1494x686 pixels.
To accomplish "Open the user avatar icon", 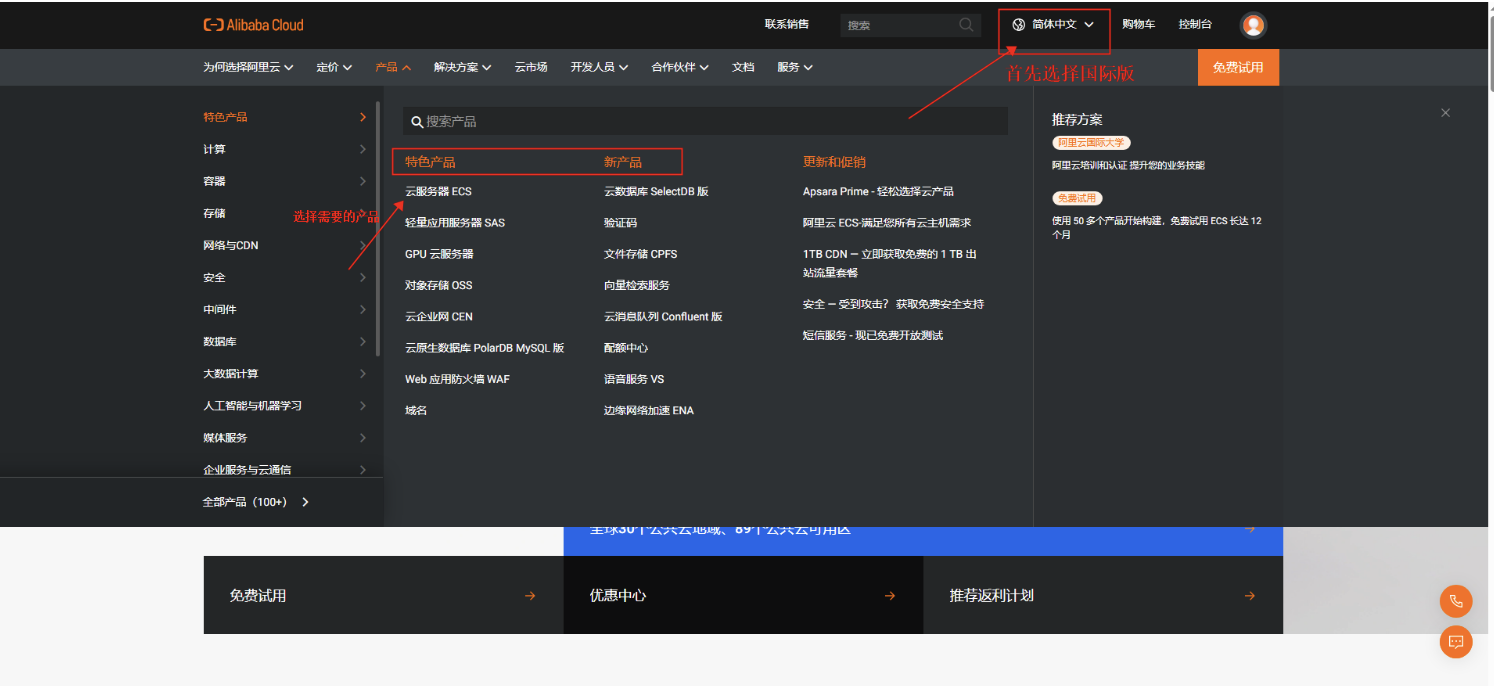I will [x=1253, y=25].
